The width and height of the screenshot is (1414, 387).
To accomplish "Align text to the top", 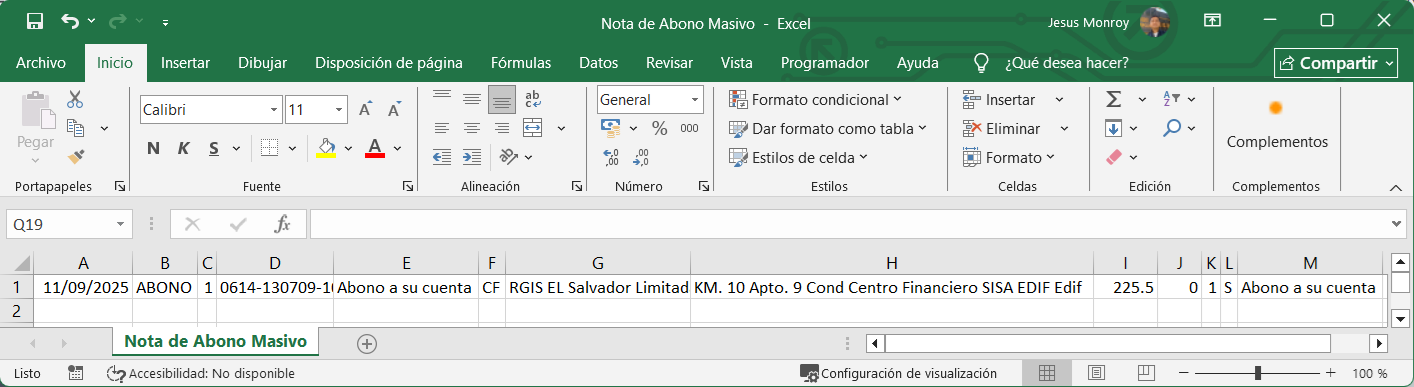I will point(441,99).
